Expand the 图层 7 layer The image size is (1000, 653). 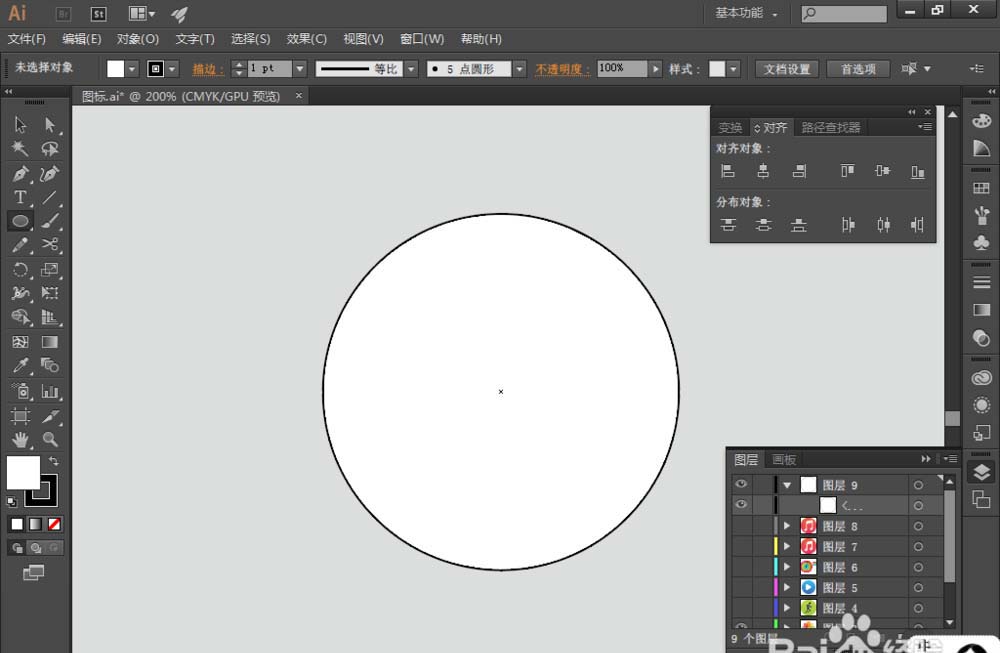787,547
